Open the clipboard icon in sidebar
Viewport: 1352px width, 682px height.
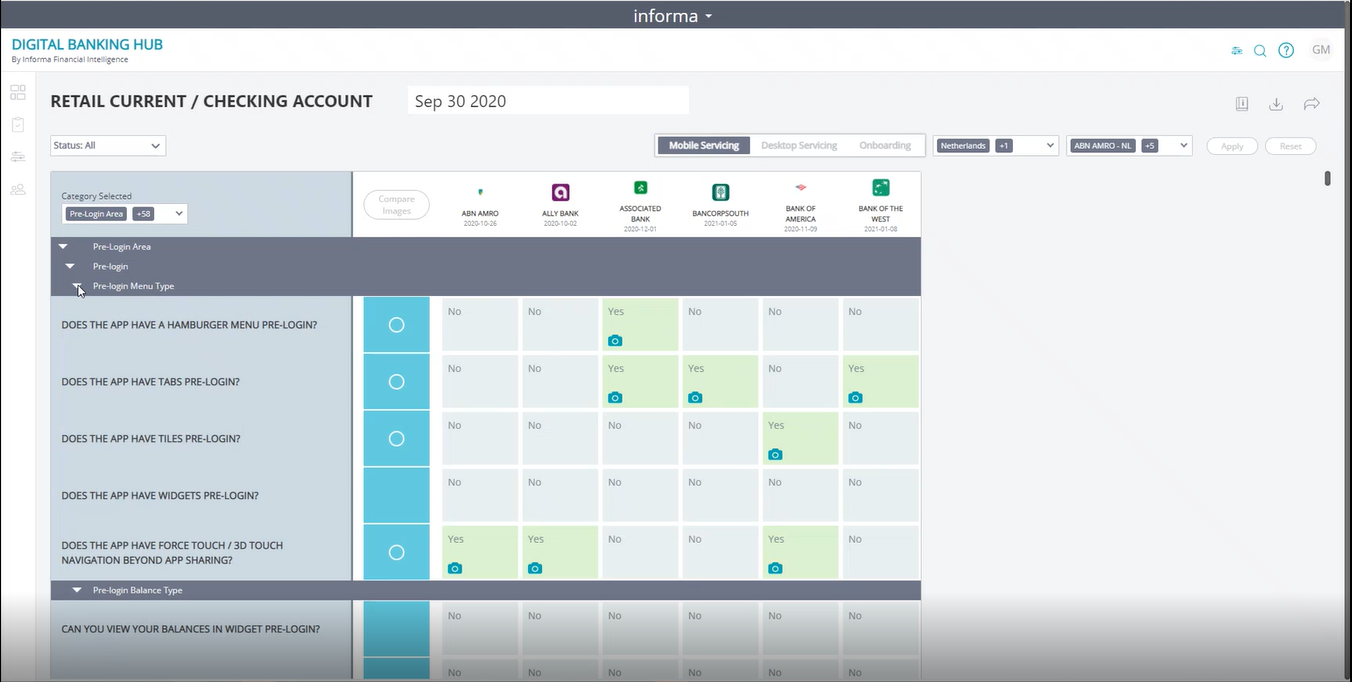point(18,125)
